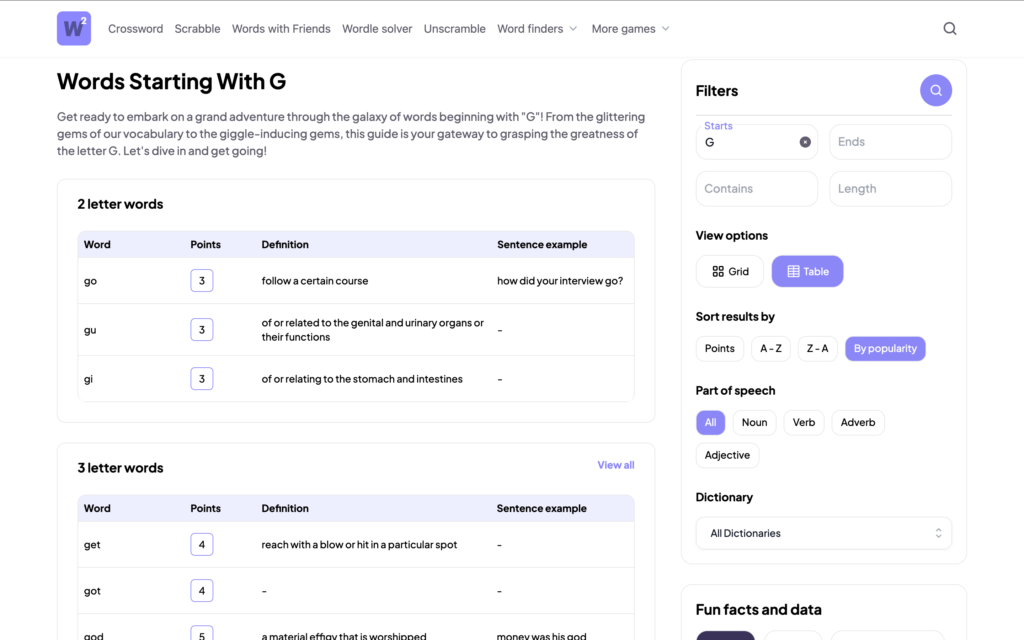Sort results by Points

click(x=719, y=348)
